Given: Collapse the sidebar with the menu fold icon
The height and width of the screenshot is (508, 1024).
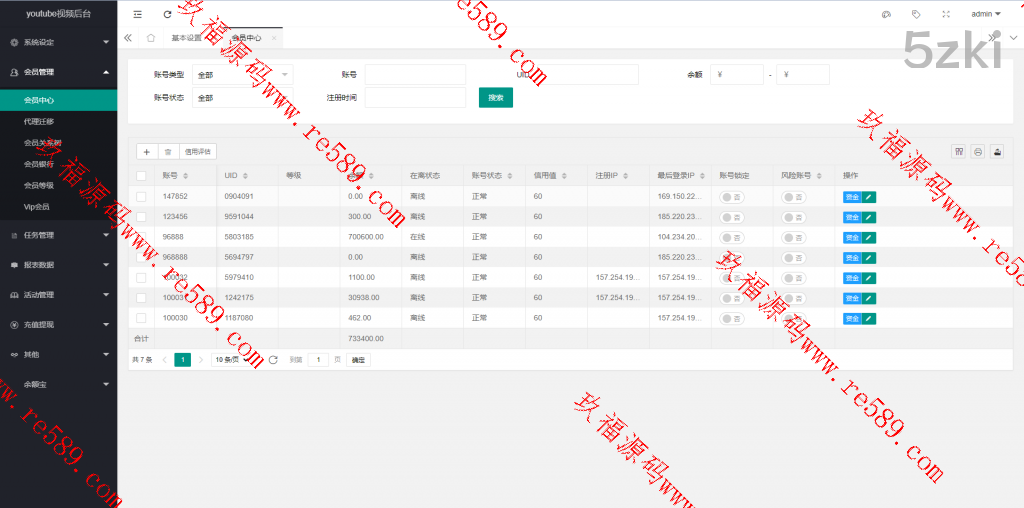Looking at the screenshot, I should 138,14.
